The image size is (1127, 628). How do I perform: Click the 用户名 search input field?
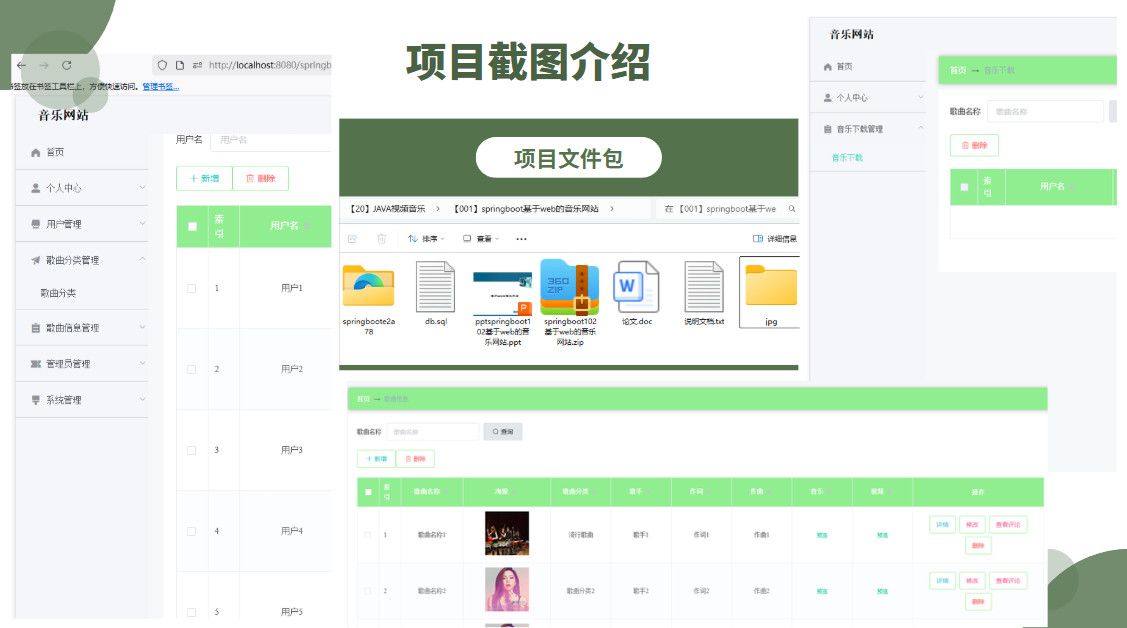click(x=272, y=140)
